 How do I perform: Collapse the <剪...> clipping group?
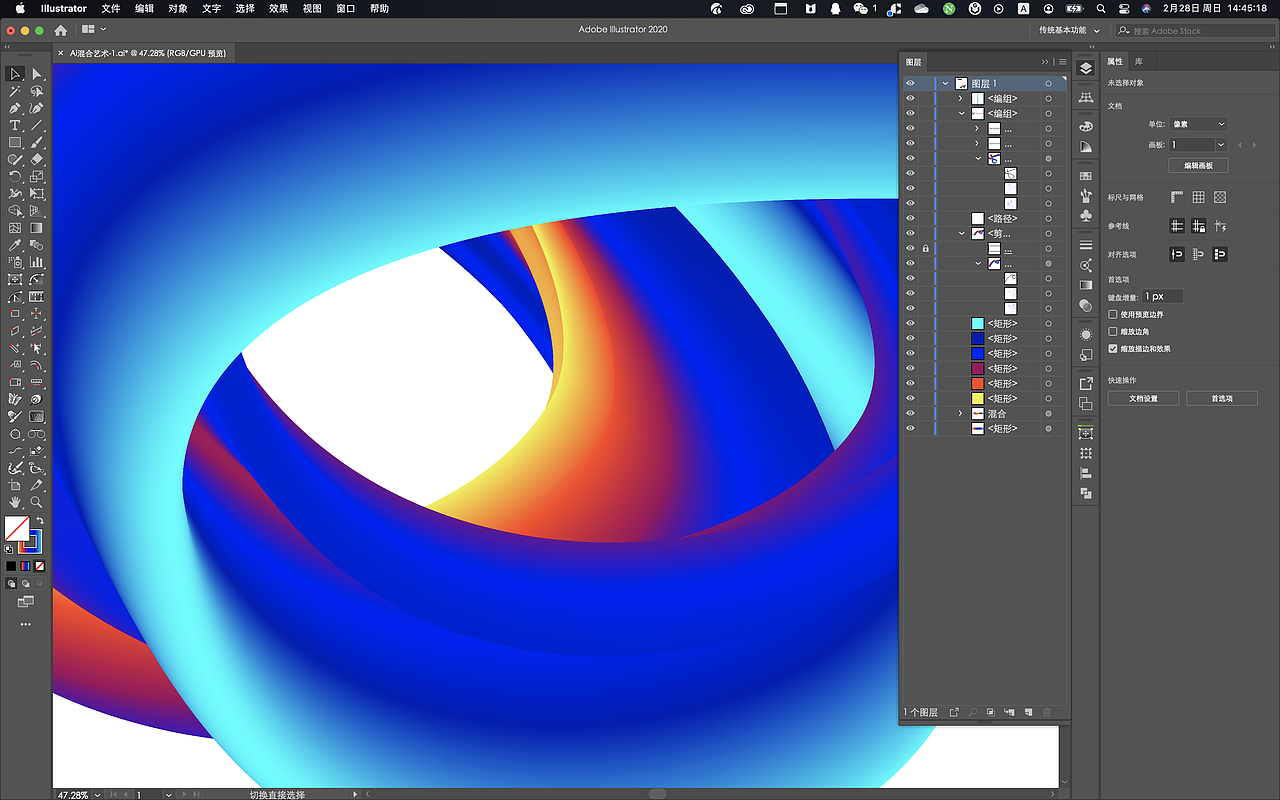point(961,233)
